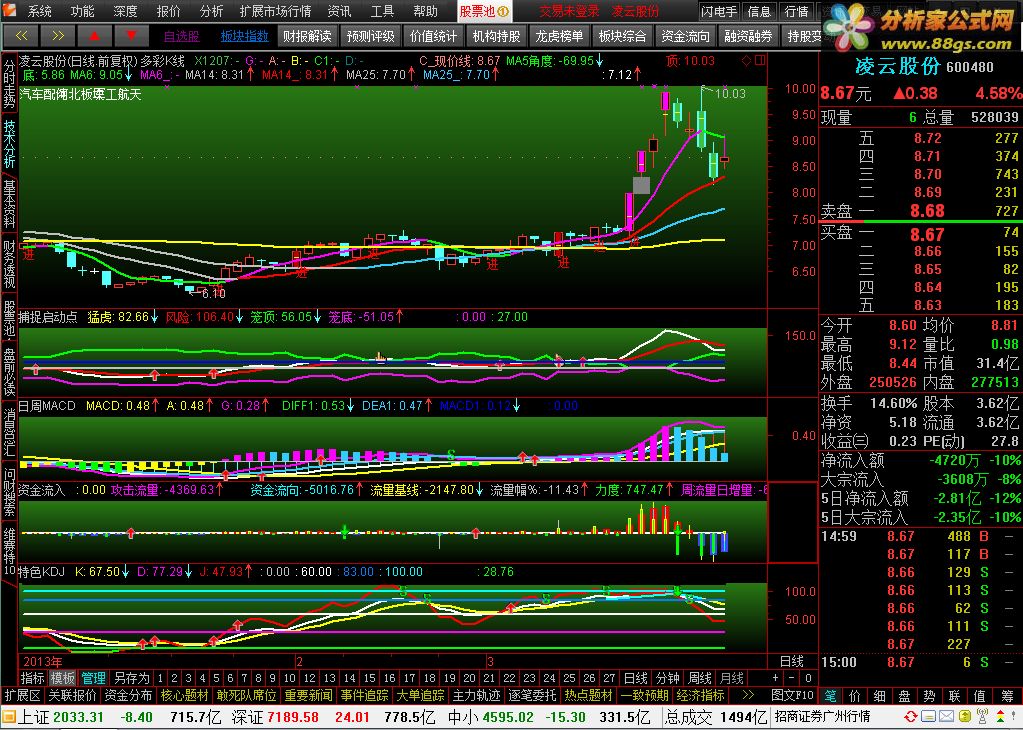Select the 问财搜索 side tab

point(9,493)
